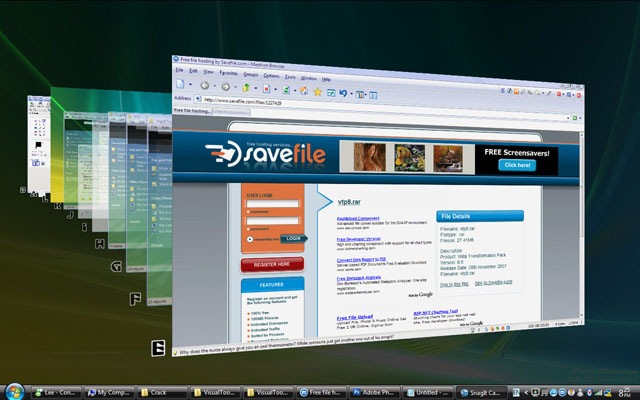Image resolution: width=640 pixels, height=400 pixels.
Task: Click the page icon in the Address bar
Action: click(x=198, y=99)
